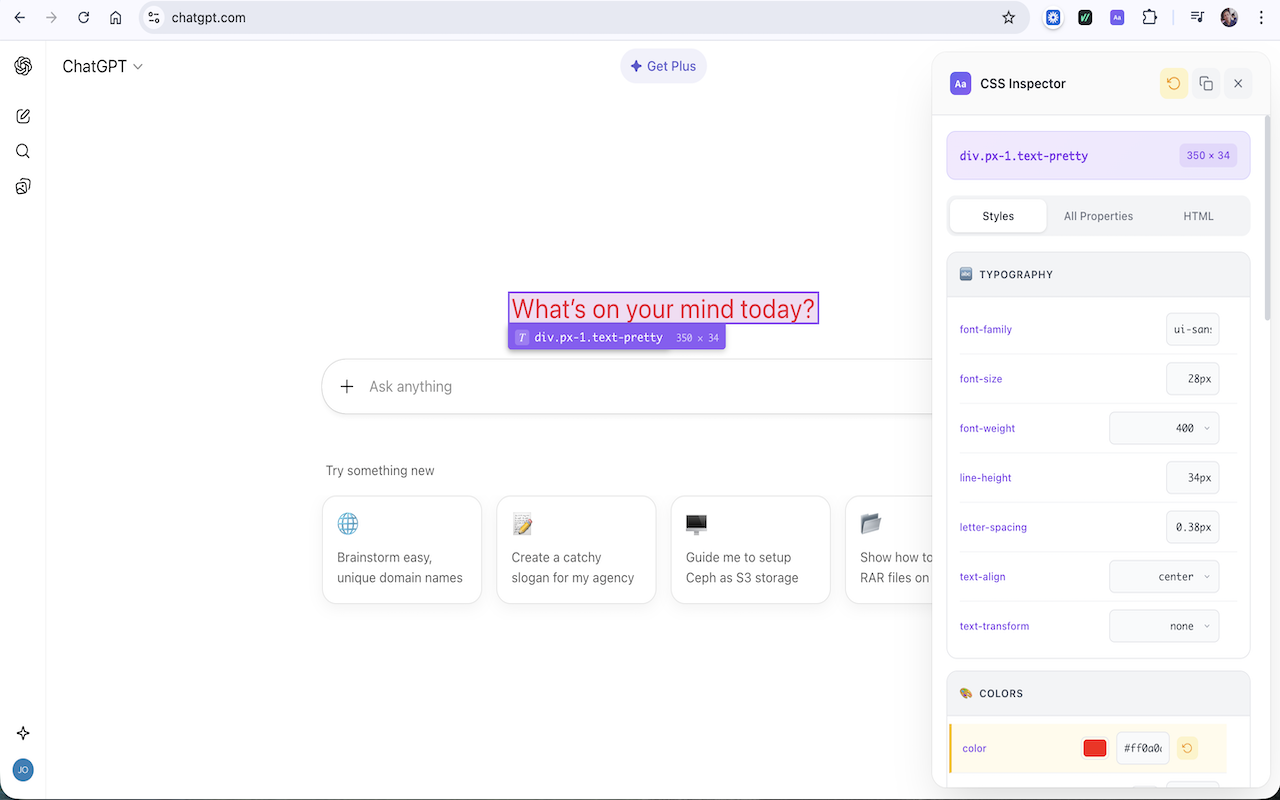Click the sparkle icon at sidebar bottom
The height and width of the screenshot is (800, 1280).
[x=23, y=733]
